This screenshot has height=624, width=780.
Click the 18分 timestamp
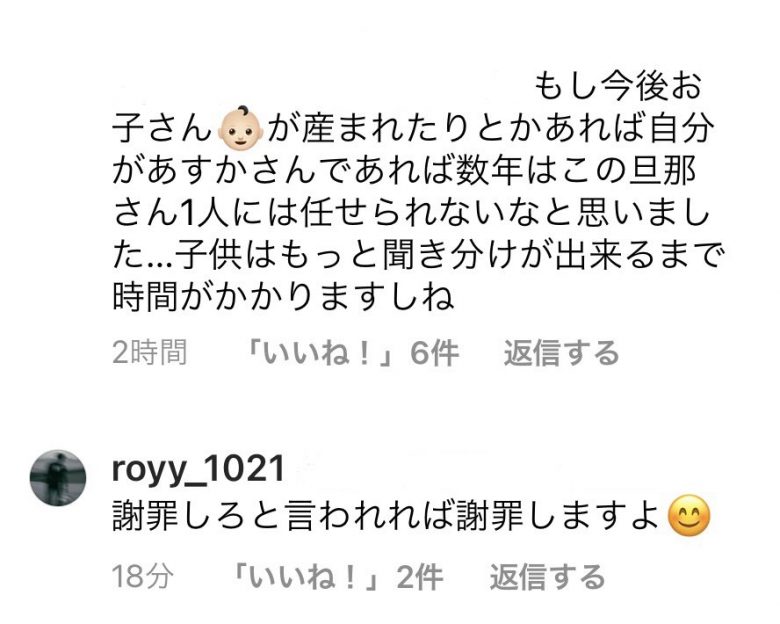pos(143,577)
